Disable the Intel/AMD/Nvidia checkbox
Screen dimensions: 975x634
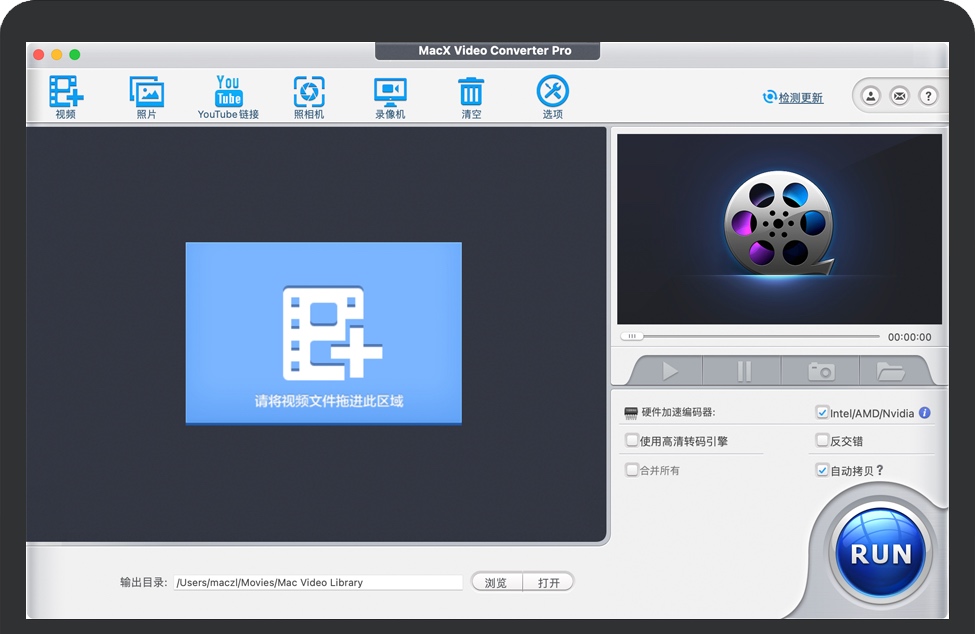pyautogui.click(x=822, y=412)
